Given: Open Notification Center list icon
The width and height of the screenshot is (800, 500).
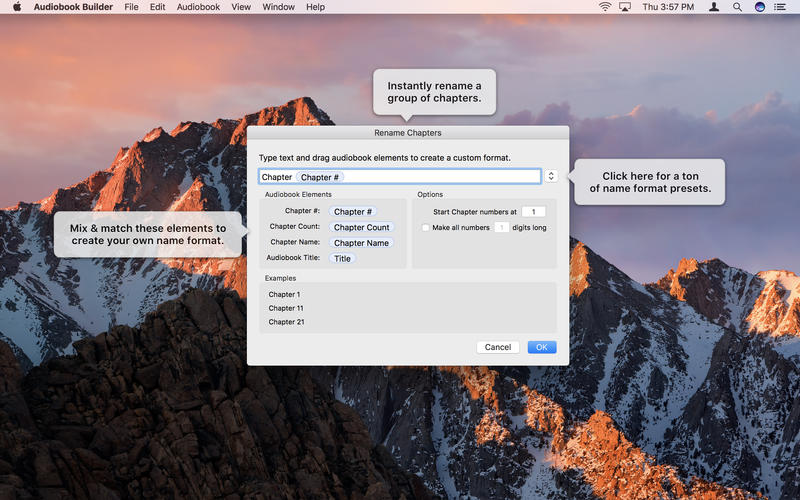Looking at the screenshot, I should pyautogui.click(x=783, y=7).
